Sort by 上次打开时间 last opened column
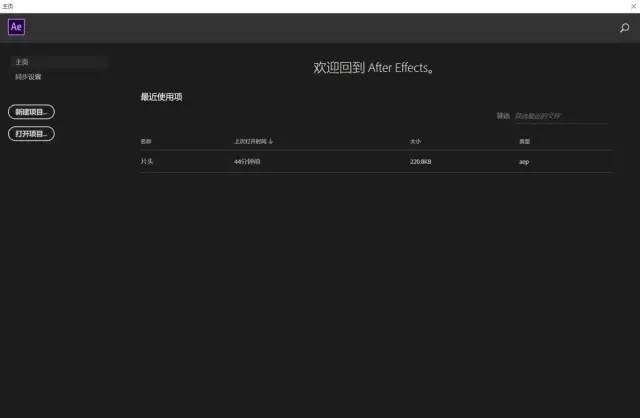Image resolution: width=640 pixels, height=418 pixels. tap(253, 141)
